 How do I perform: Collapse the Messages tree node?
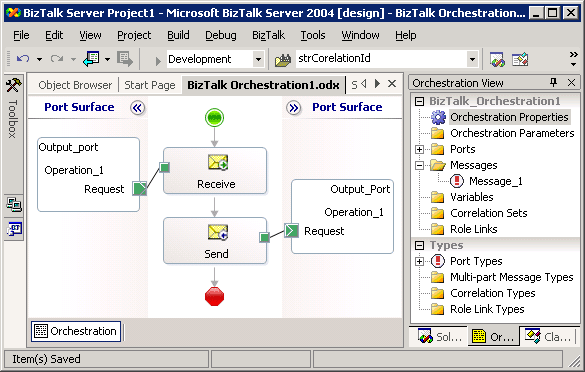click(420, 165)
